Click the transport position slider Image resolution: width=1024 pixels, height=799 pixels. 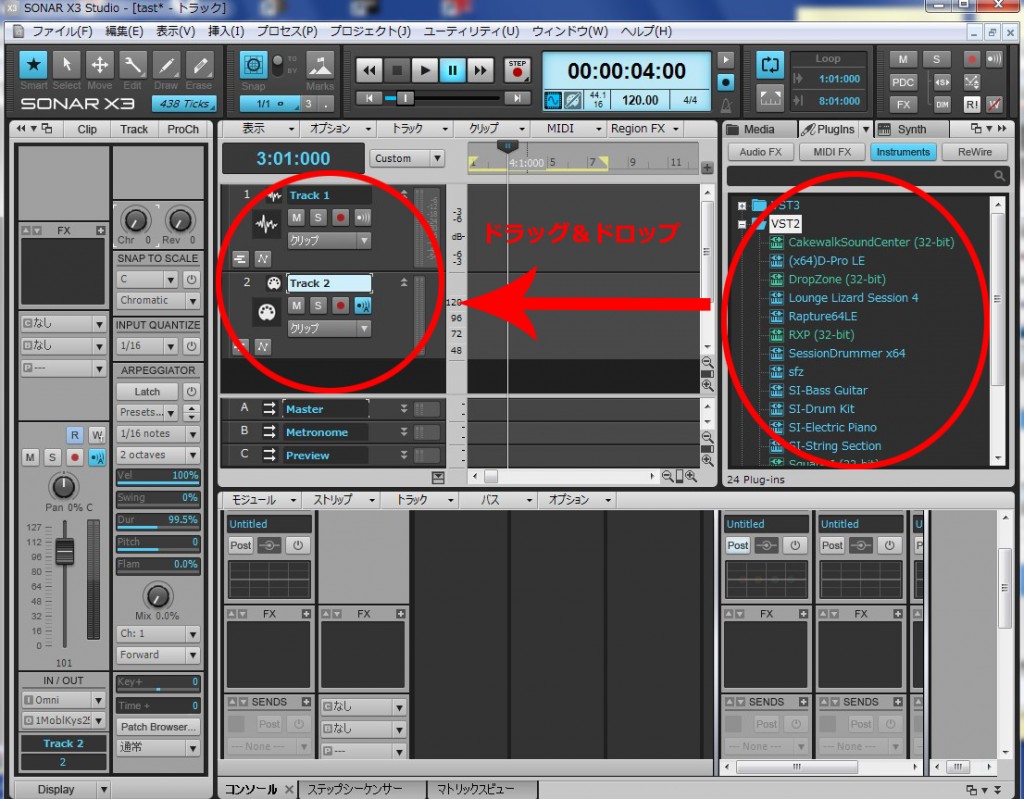pyautogui.click(x=404, y=98)
